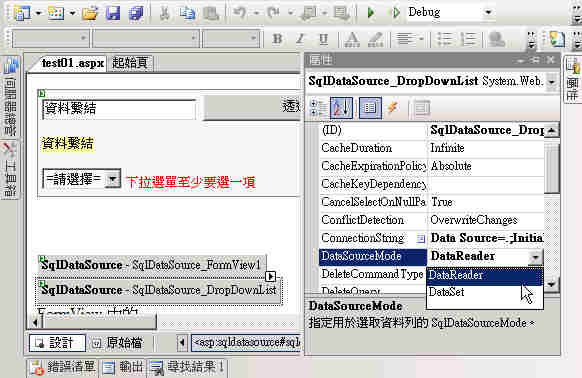
Task: Toggle Italic formatting button
Action: click(301, 39)
